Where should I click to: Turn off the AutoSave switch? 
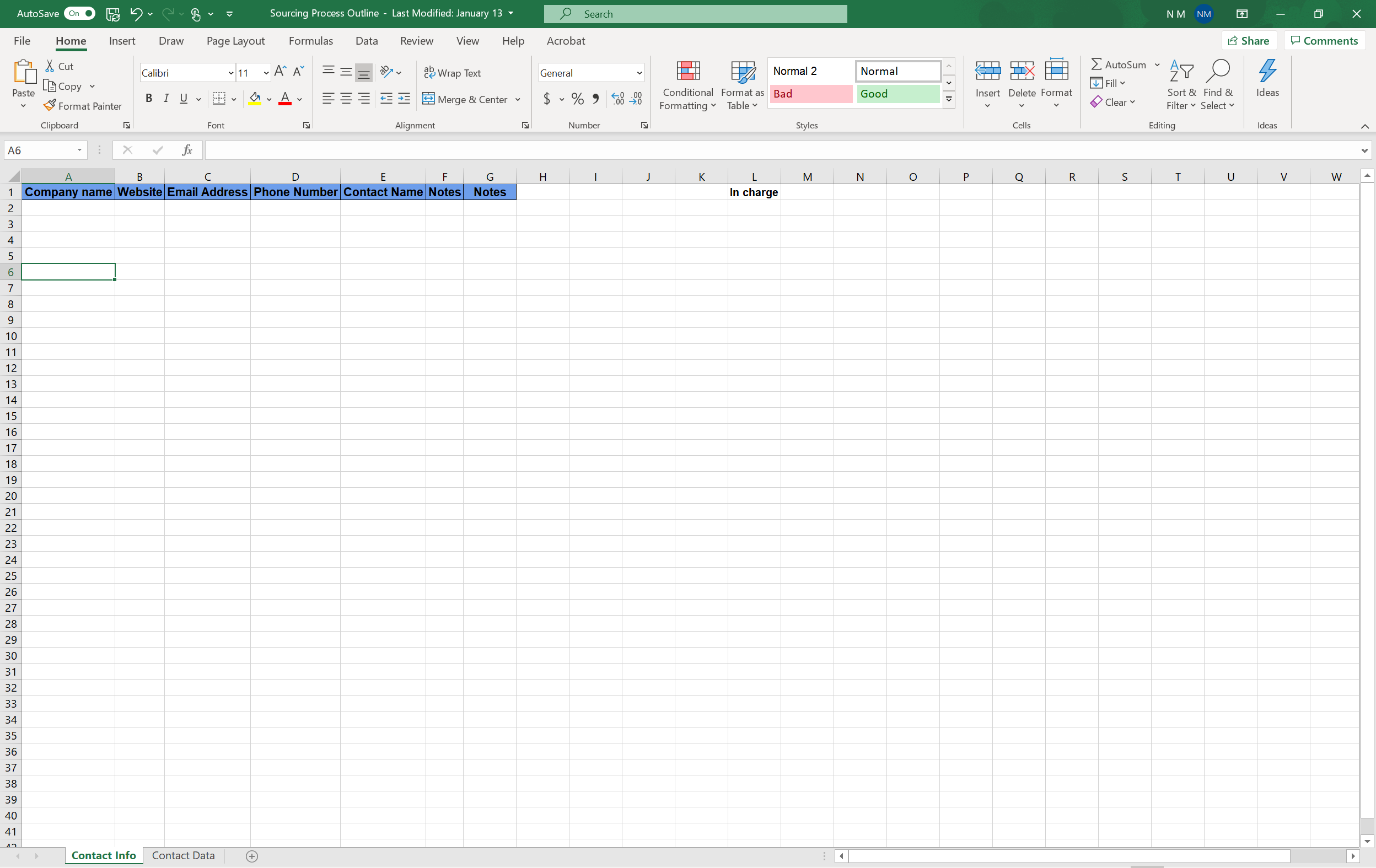[79, 13]
